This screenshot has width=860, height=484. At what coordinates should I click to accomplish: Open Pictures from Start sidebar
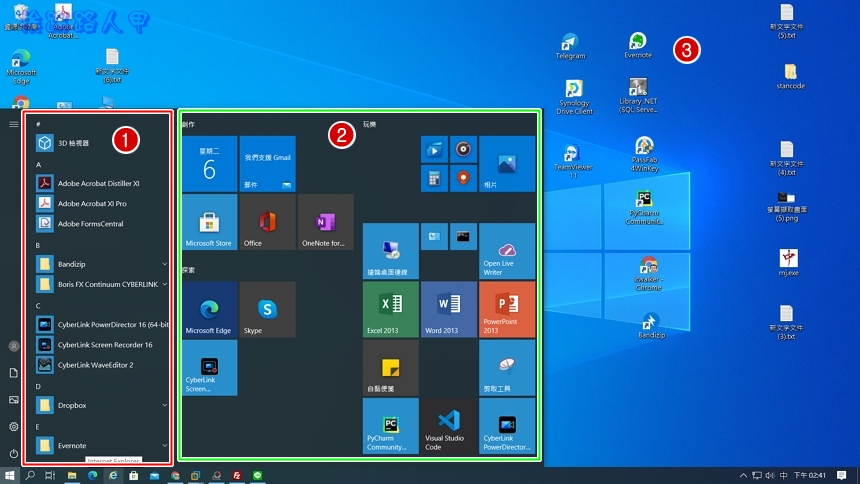click(x=14, y=400)
